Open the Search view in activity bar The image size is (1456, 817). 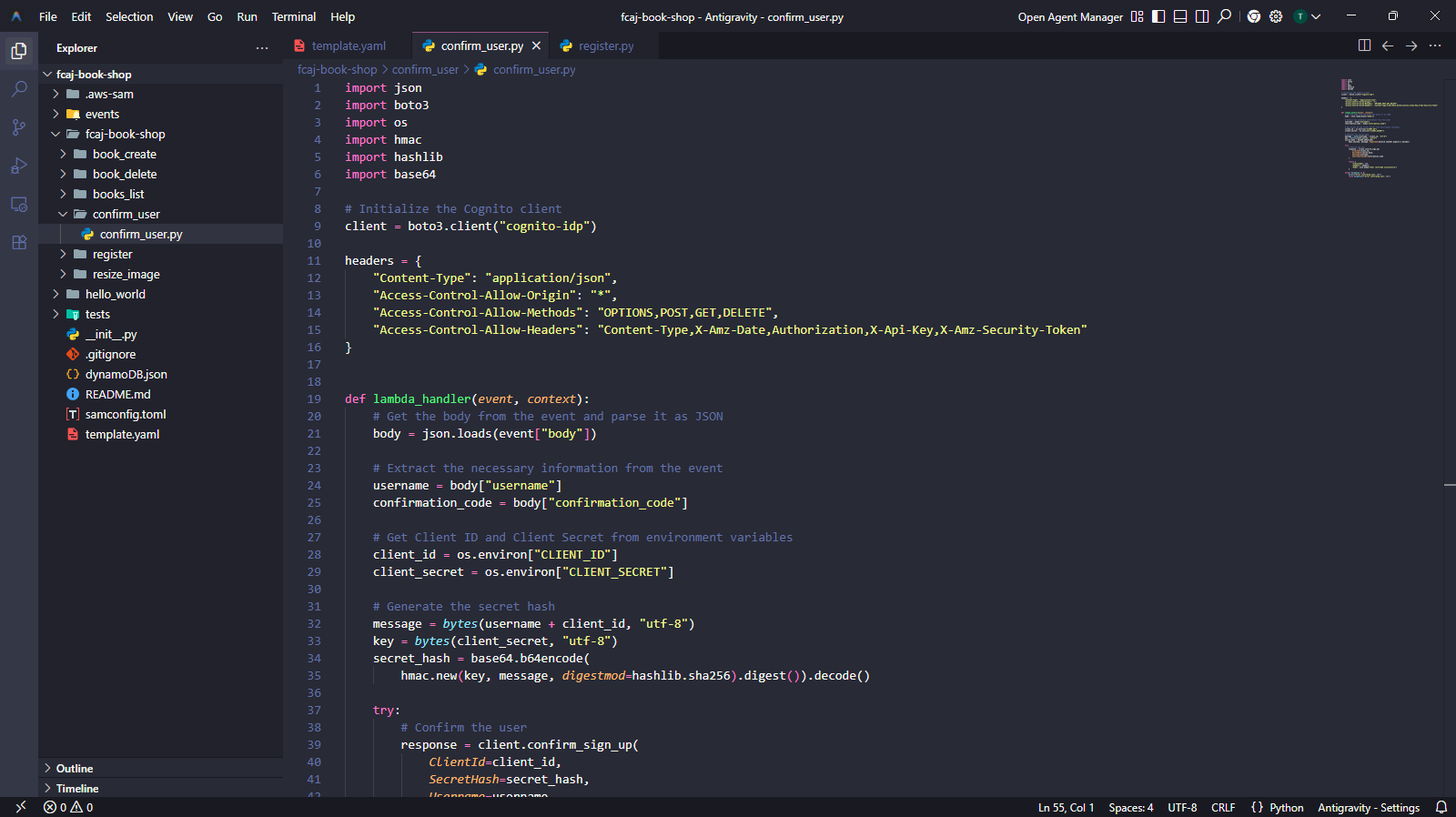click(19, 89)
